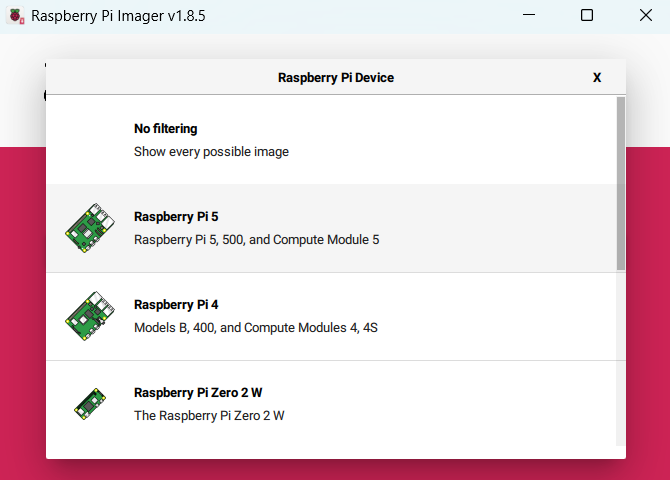Click 'Show every possible image' description
This screenshot has height=480, width=670.
pyautogui.click(x=212, y=152)
